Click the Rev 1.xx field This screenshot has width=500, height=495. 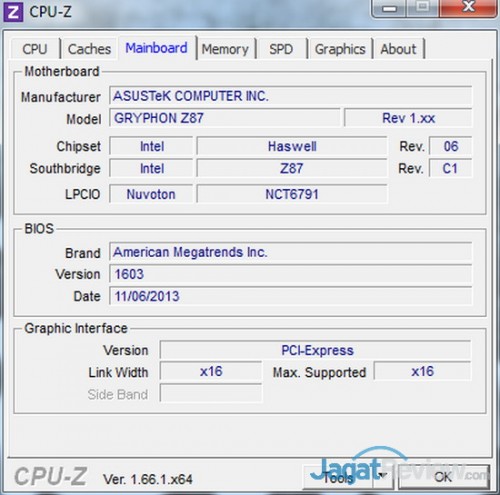tap(408, 118)
